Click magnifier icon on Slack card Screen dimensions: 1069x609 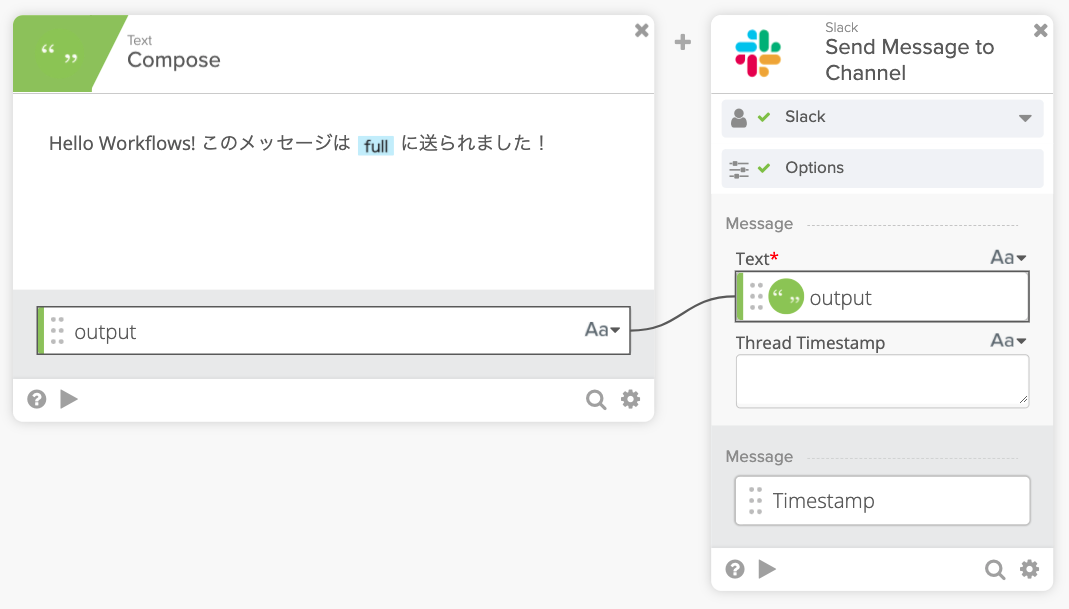click(995, 569)
